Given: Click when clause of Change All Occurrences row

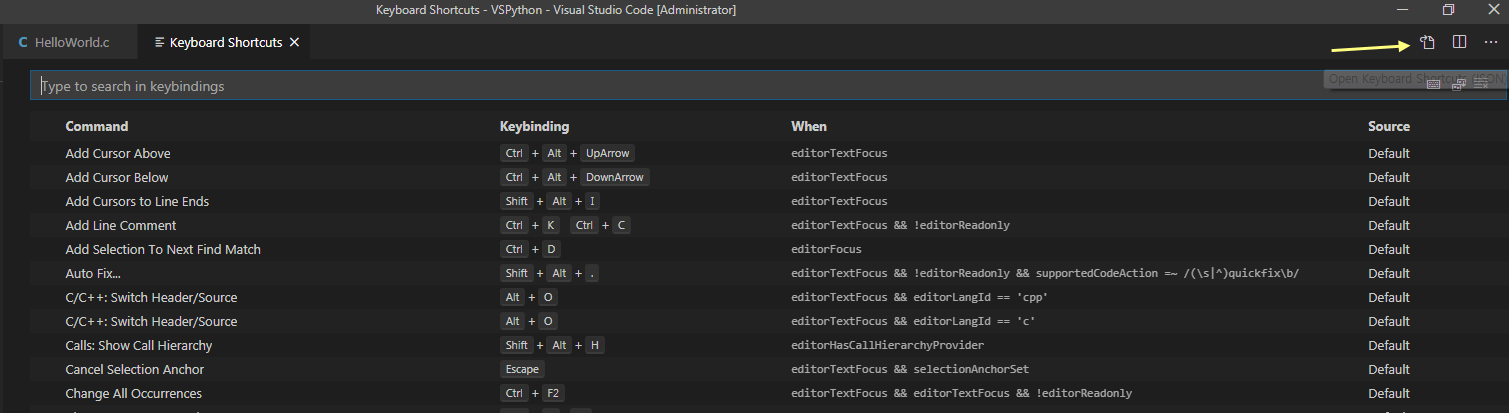Looking at the screenshot, I should point(961,393).
